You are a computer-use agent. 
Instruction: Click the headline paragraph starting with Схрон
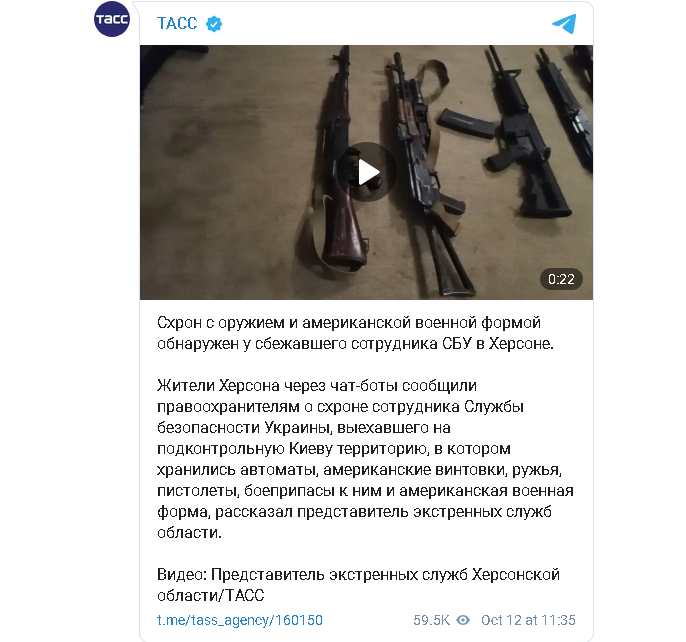[355, 333]
